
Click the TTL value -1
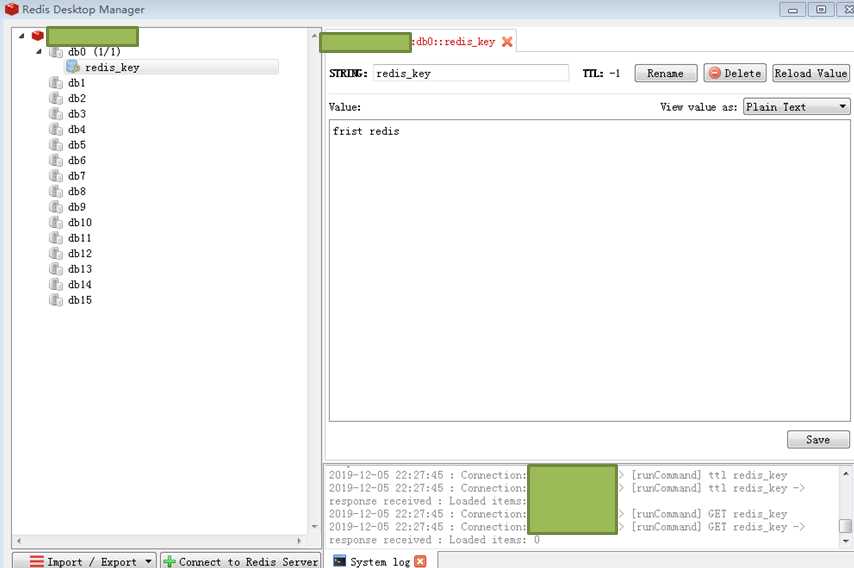pyautogui.click(x=615, y=73)
